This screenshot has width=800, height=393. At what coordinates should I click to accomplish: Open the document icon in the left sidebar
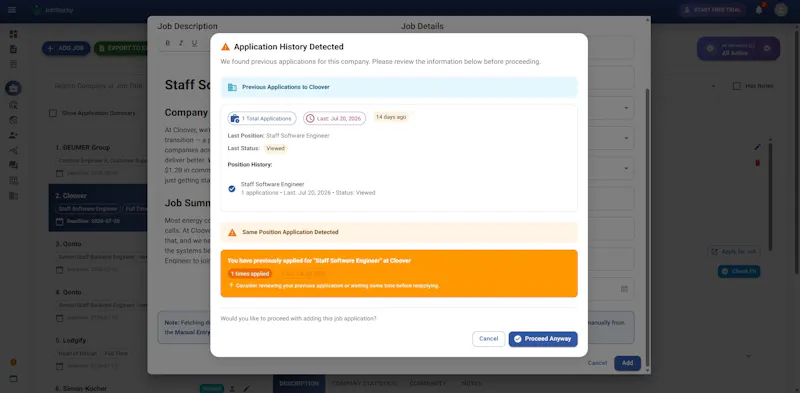(x=14, y=49)
